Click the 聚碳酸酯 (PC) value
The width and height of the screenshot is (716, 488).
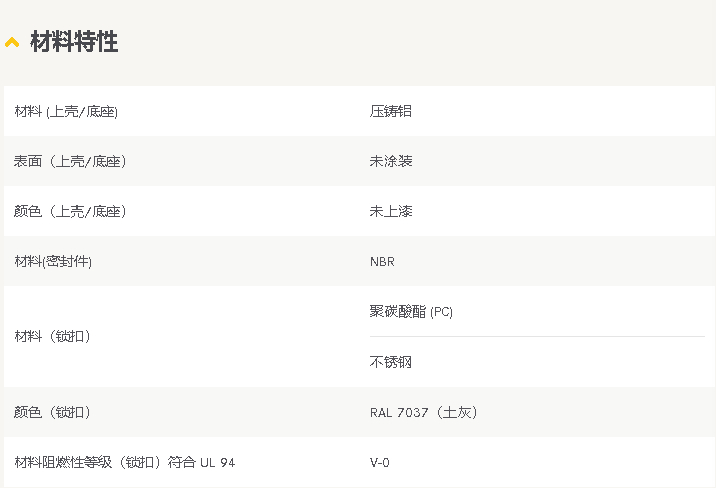click(x=411, y=312)
